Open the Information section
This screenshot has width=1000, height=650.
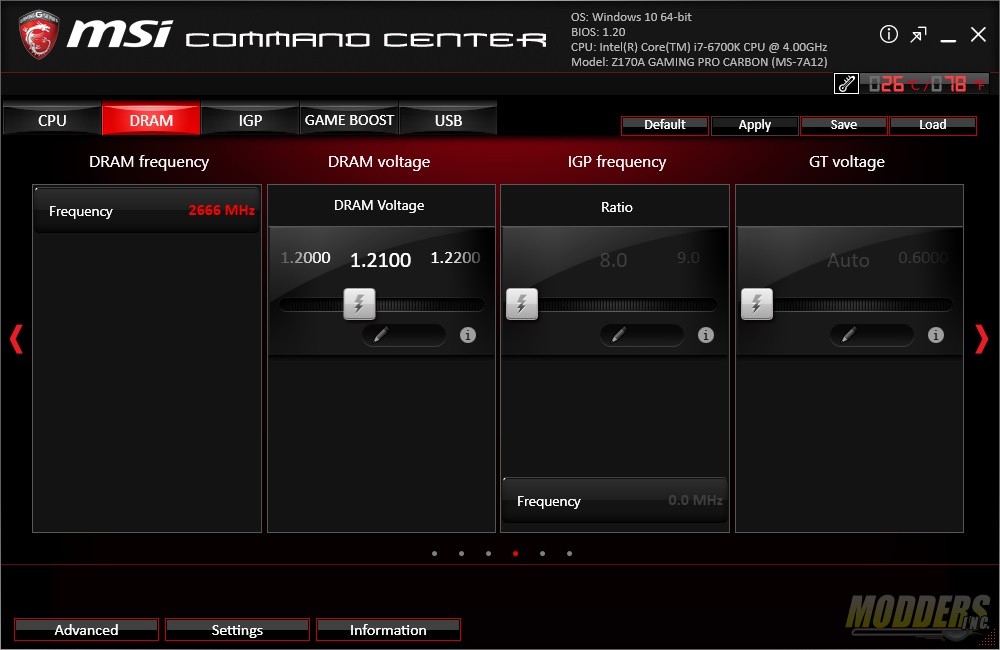coord(388,630)
